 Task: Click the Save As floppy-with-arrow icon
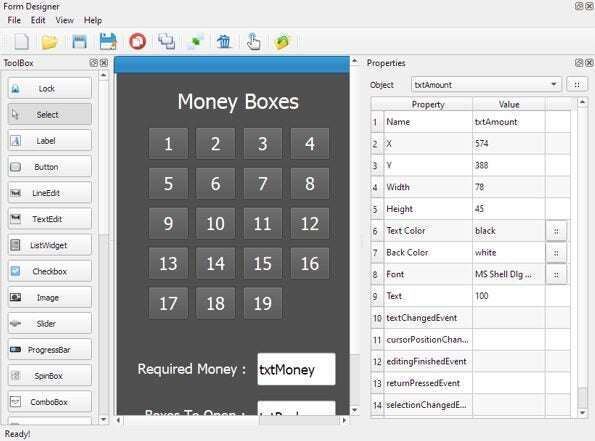click(108, 41)
